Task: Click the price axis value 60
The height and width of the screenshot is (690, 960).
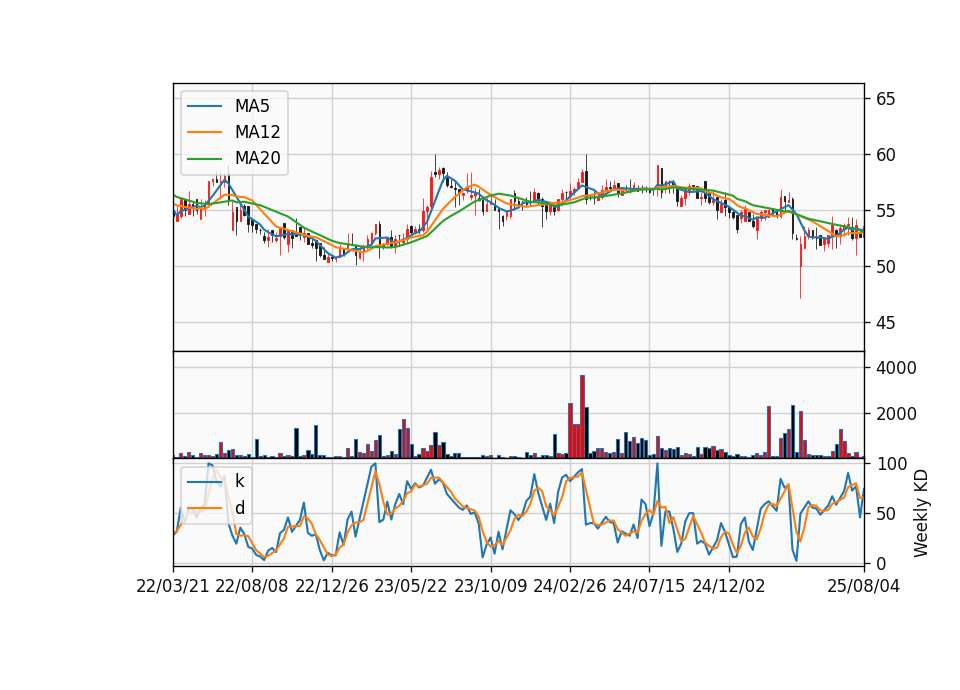Action: pos(885,155)
